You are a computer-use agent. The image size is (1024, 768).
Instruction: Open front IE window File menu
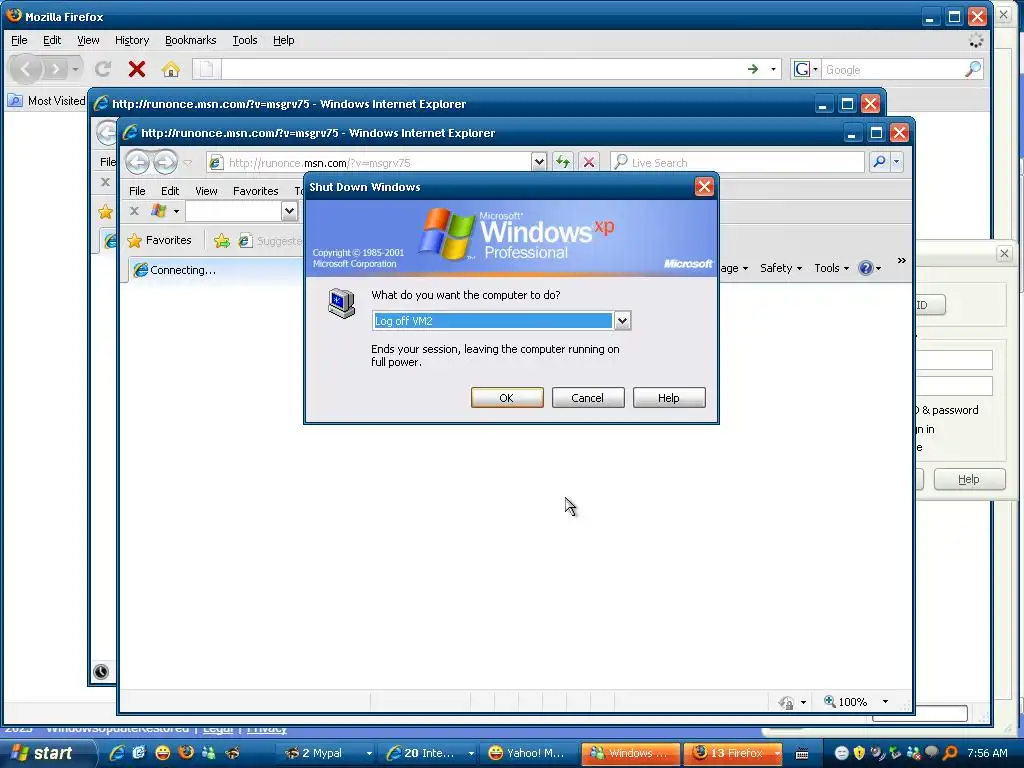tap(137, 191)
